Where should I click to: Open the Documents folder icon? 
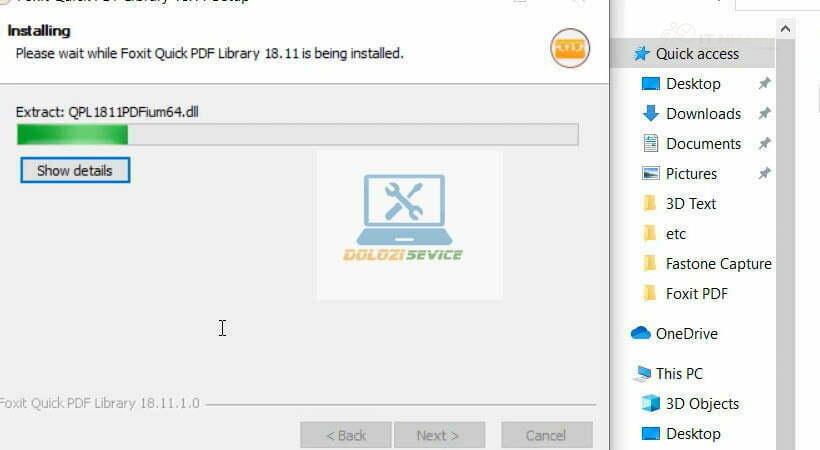click(650, 143)
